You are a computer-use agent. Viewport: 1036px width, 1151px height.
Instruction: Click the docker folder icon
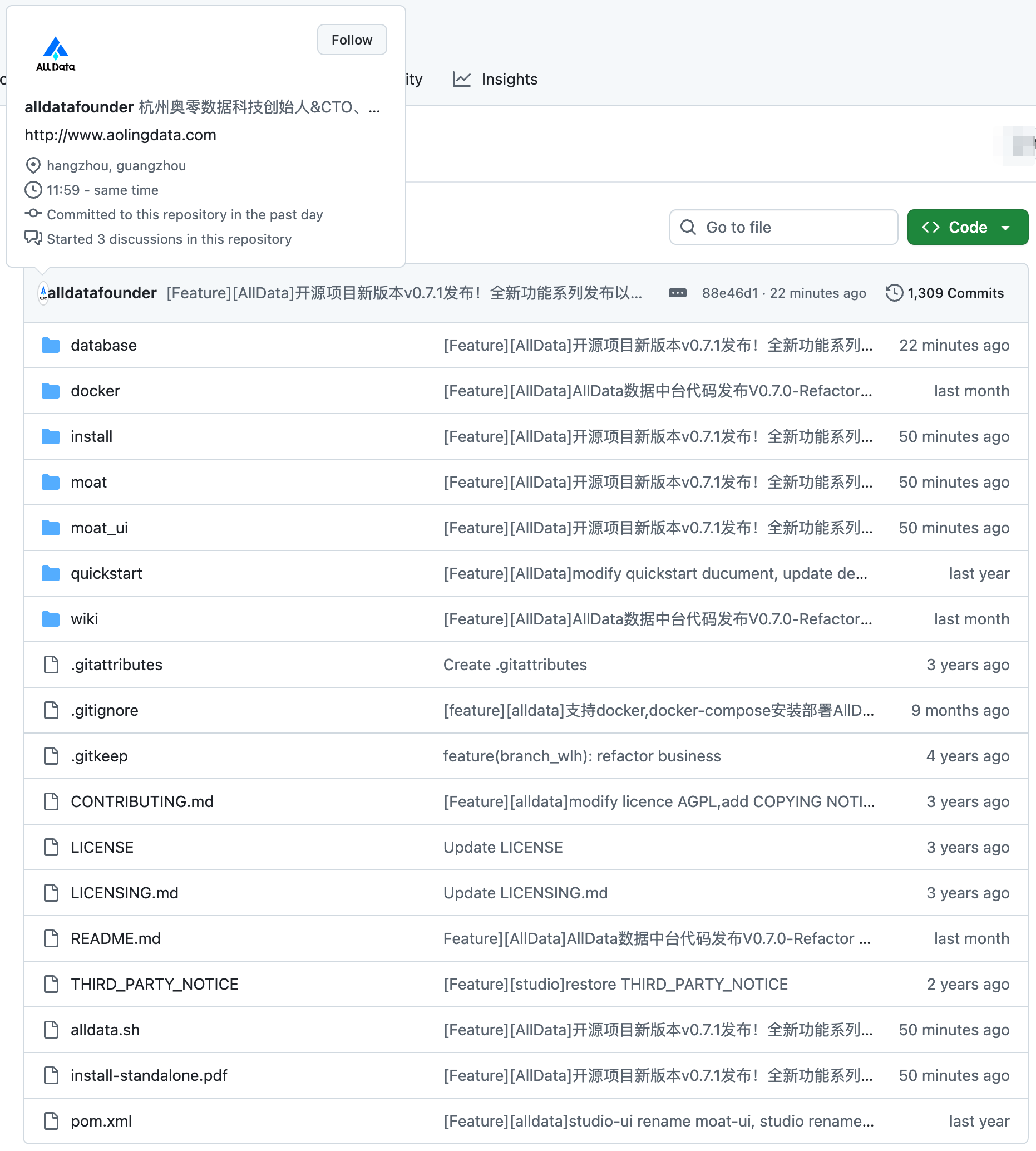click(x=51, y=391)
